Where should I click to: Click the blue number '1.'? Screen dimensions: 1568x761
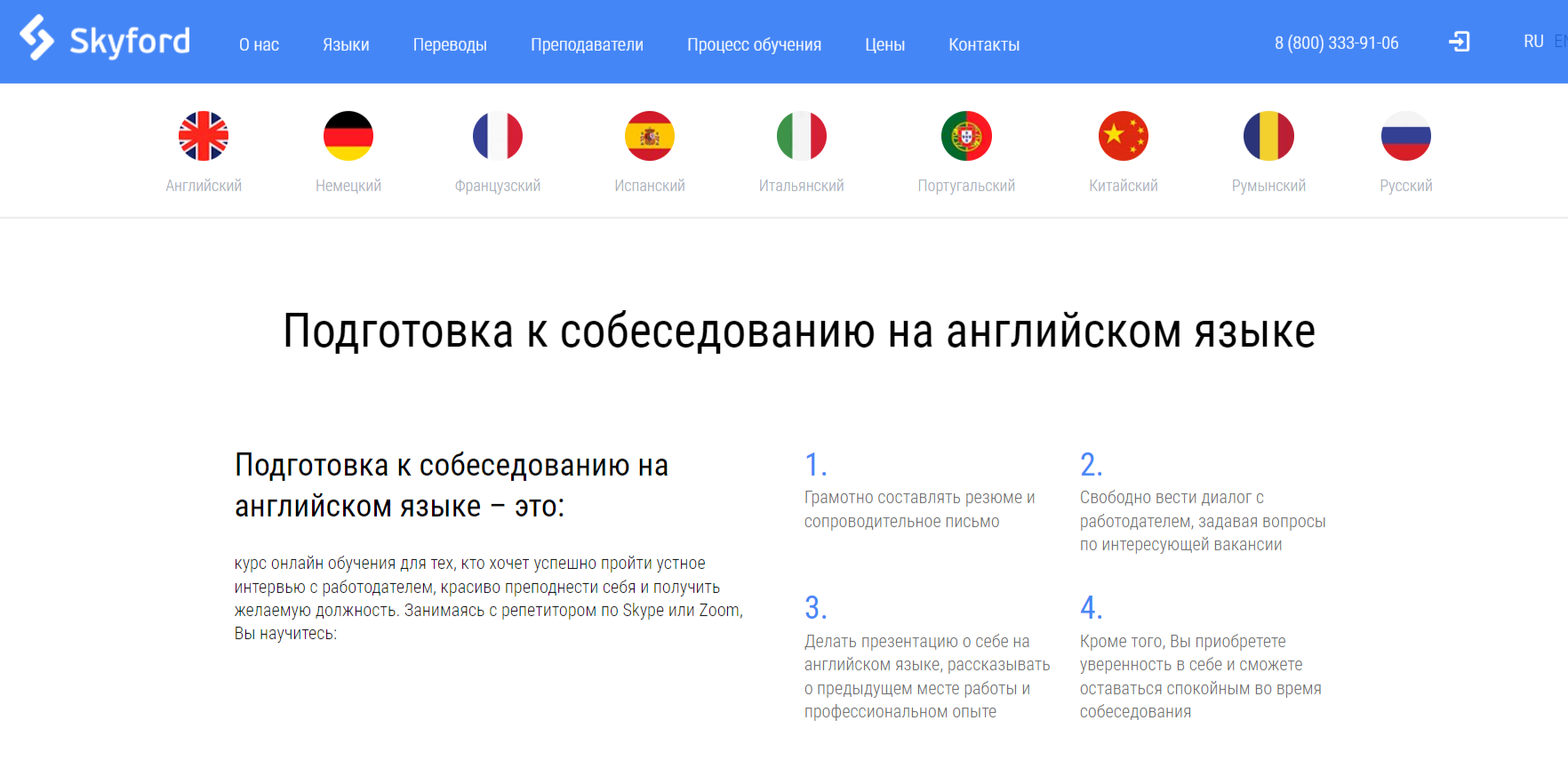(x=816, y=465)
